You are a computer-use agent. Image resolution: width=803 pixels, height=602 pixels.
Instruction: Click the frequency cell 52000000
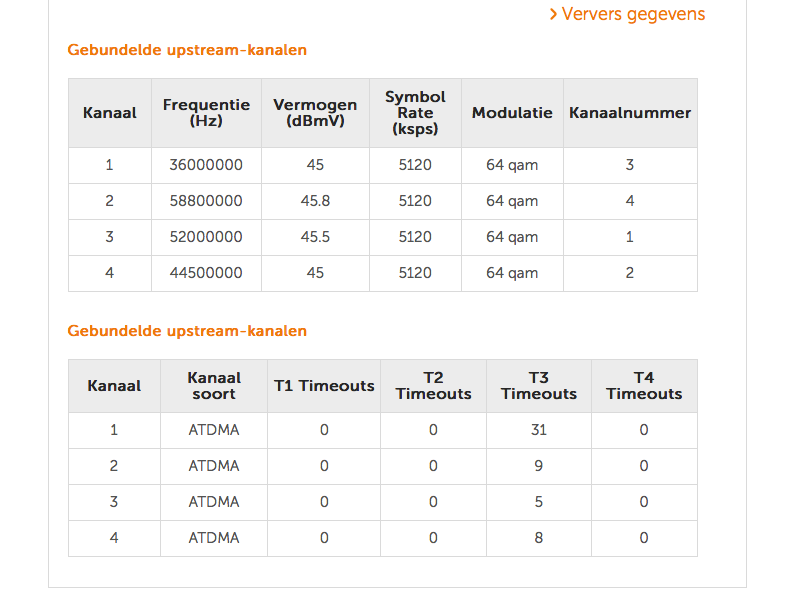pos(206,237)
